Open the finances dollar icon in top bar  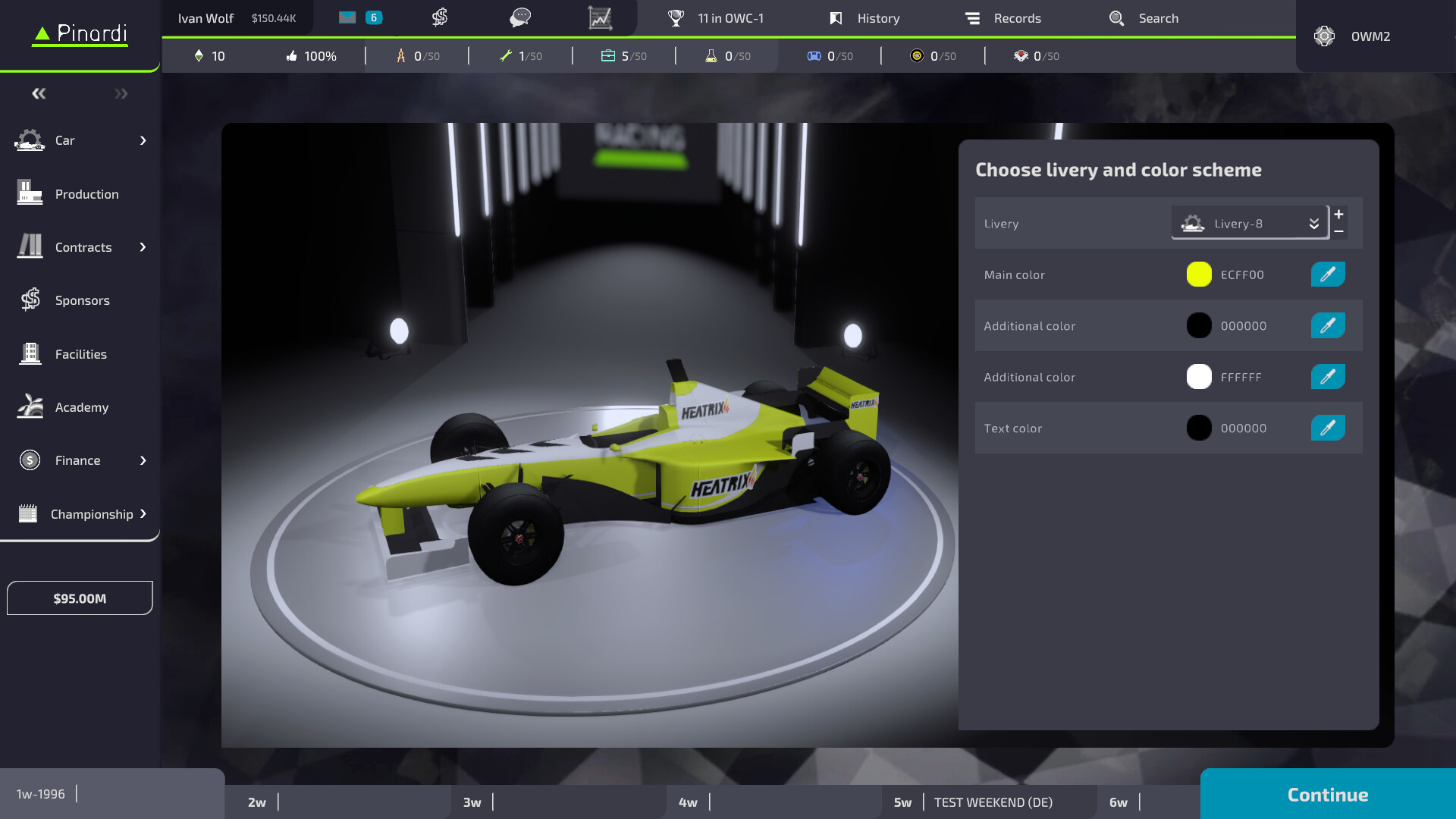[x=438, y=17]
